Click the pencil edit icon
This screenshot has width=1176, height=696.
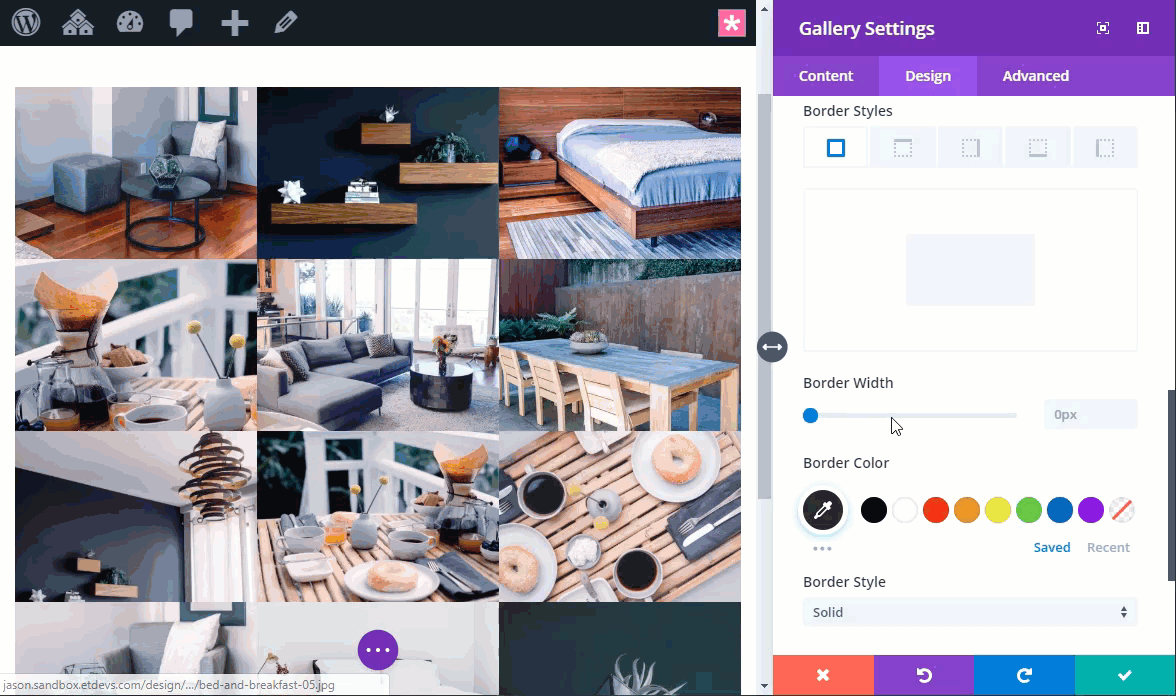286,21
